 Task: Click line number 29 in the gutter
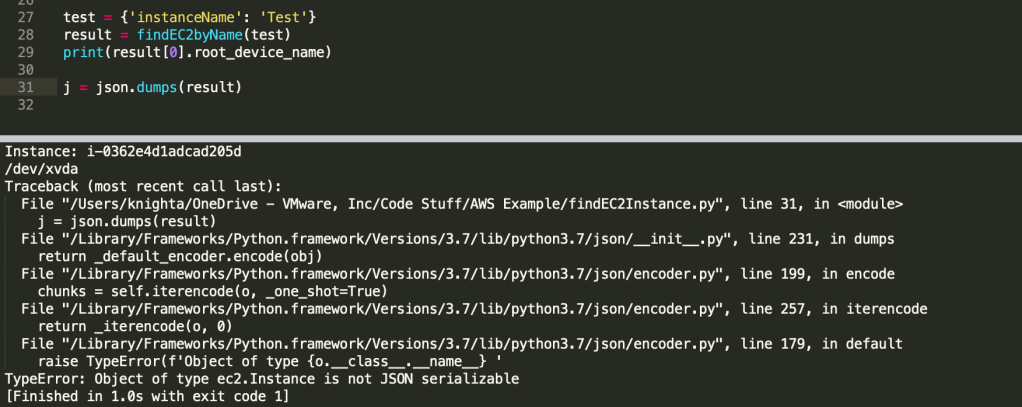26,51
